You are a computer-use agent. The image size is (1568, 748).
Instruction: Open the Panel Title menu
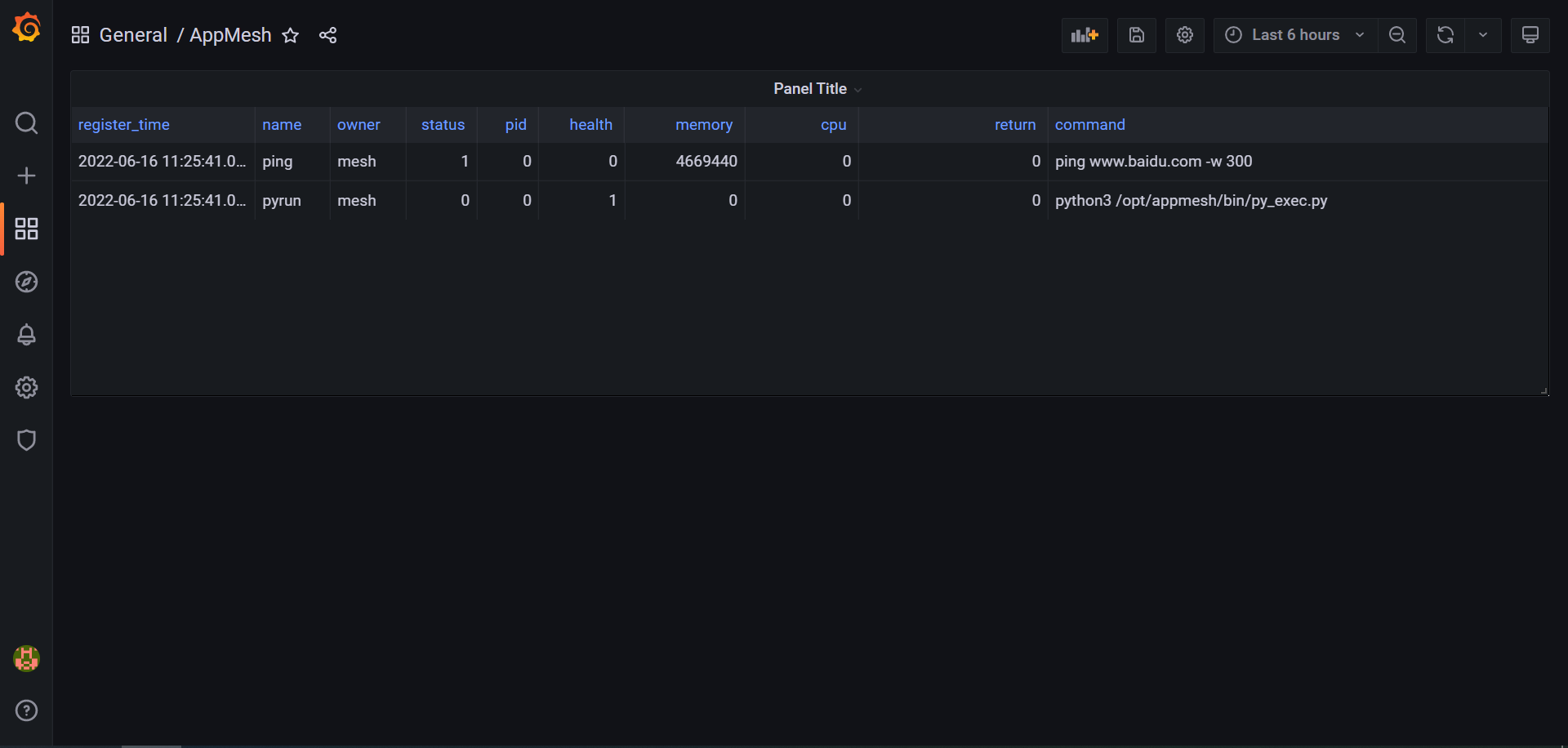click(817, 89)
